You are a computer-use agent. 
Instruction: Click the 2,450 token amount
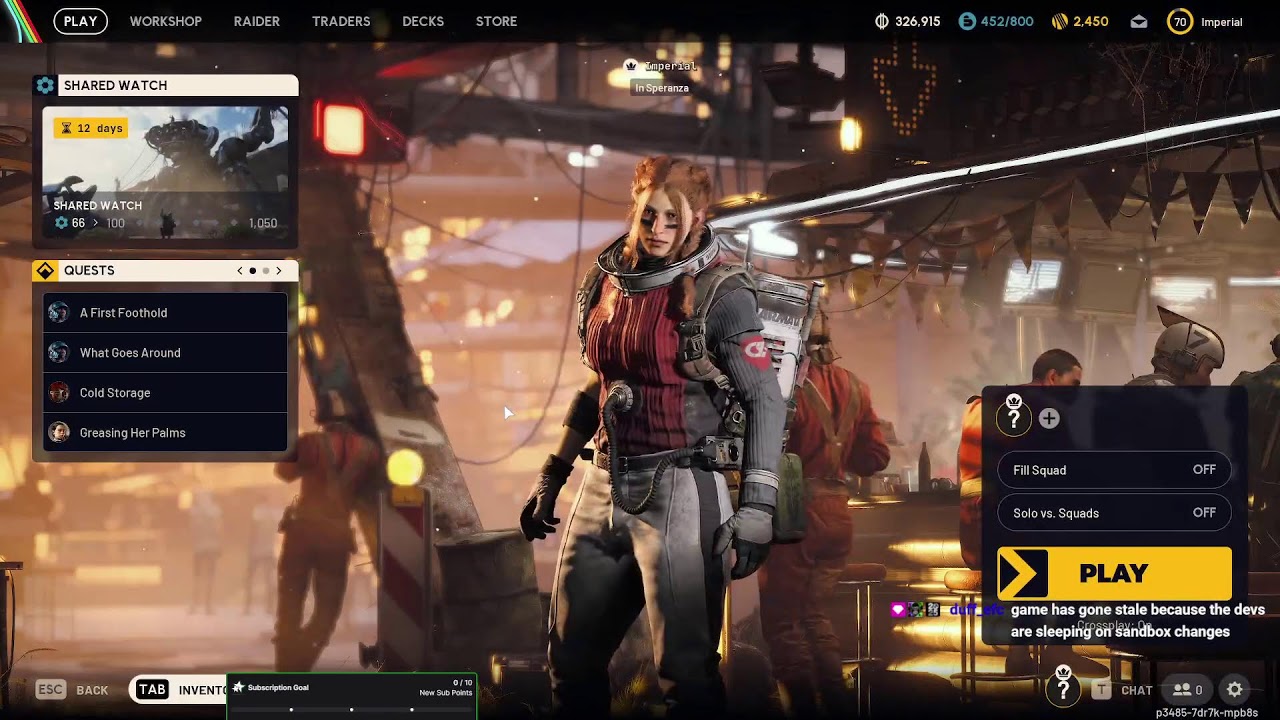tap(1091, 22)
